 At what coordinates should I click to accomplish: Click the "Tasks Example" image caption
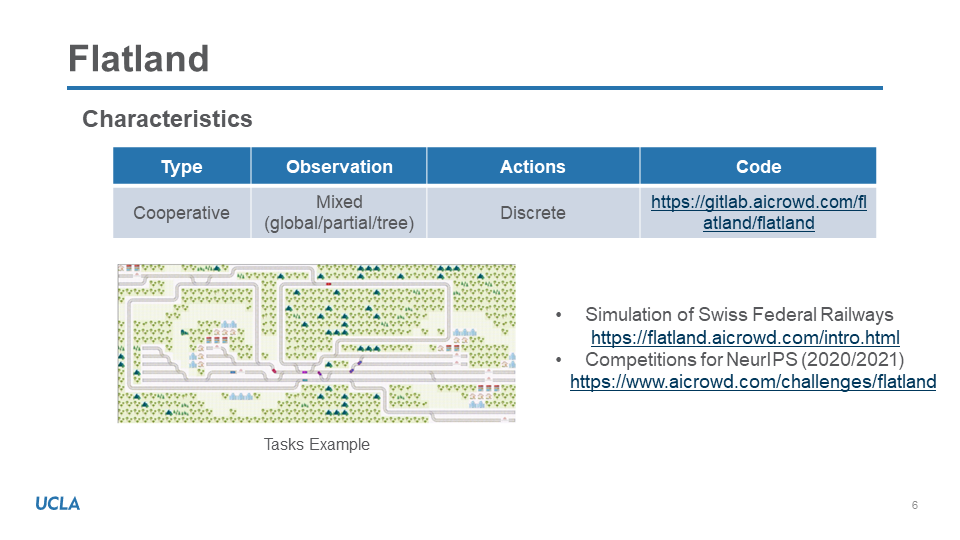pos(316,444)
